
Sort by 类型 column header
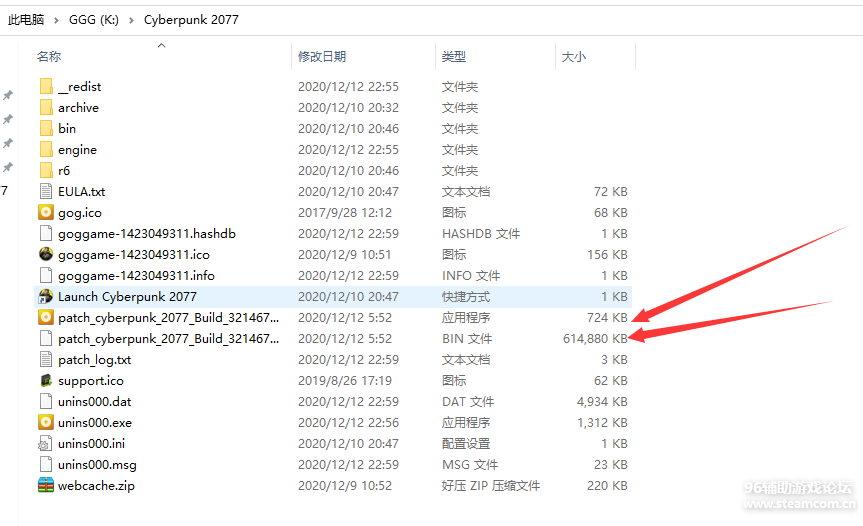454,57
